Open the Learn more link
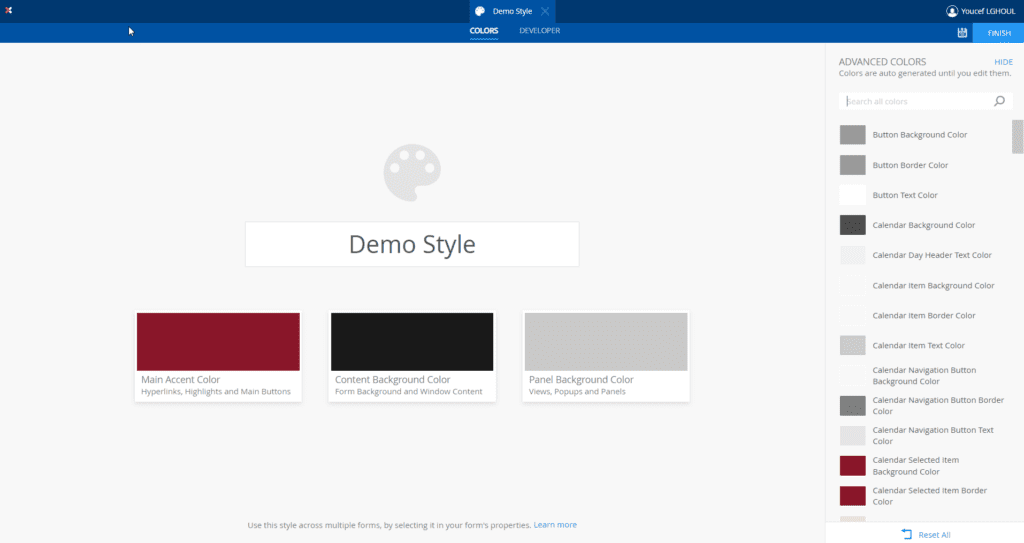 click(x=555, y=525)
